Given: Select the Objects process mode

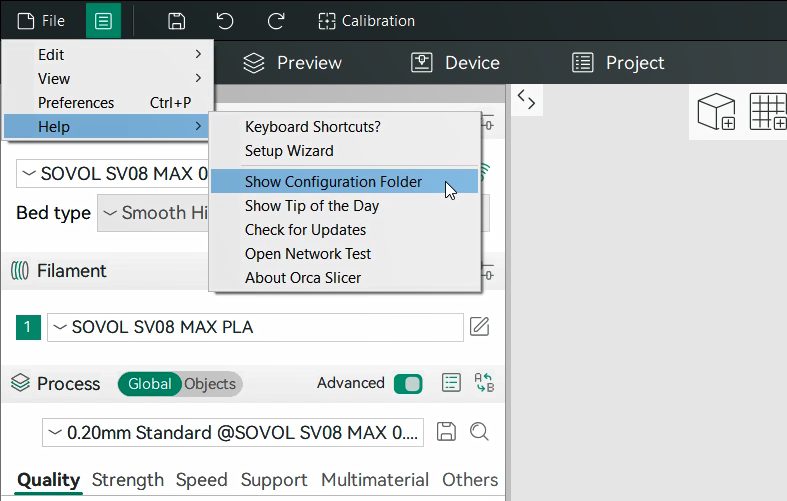Looking at the screenshot, I should coord(210,384).
